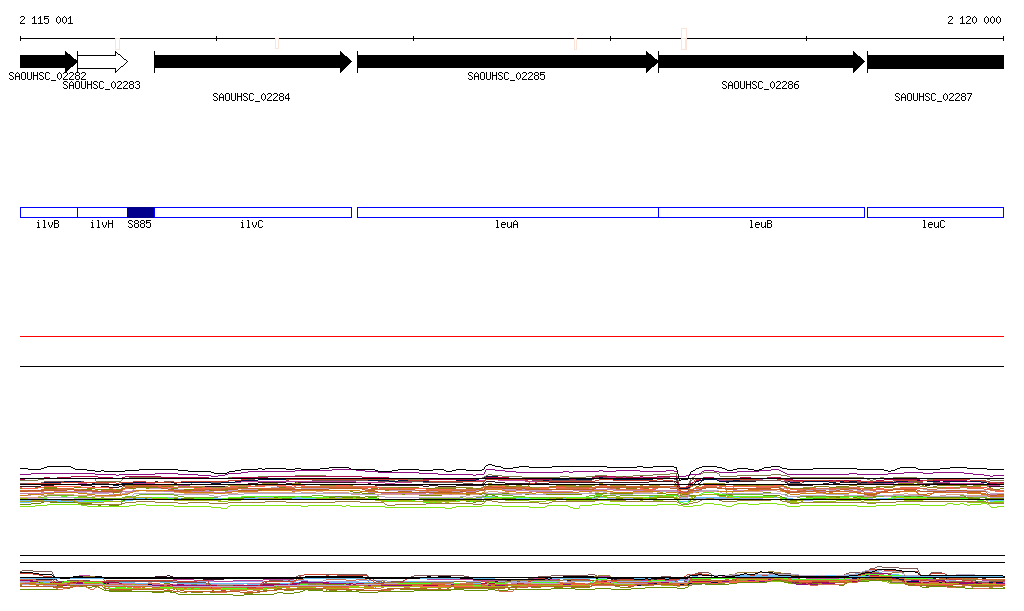The image size is (1024, 611).
Task: Click the end coordinate 2 120 000 label
Action: pos(973,20)
